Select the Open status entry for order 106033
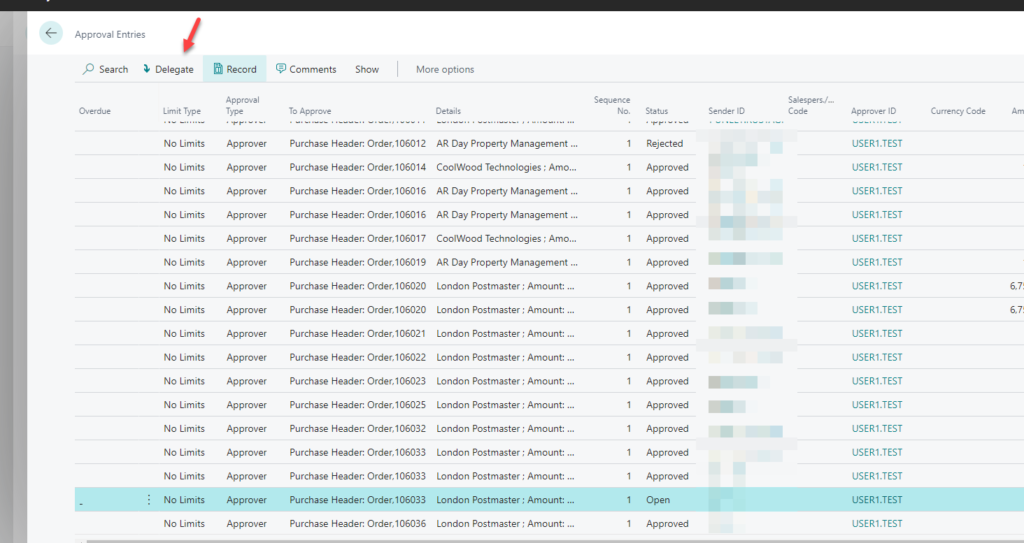 657,500
